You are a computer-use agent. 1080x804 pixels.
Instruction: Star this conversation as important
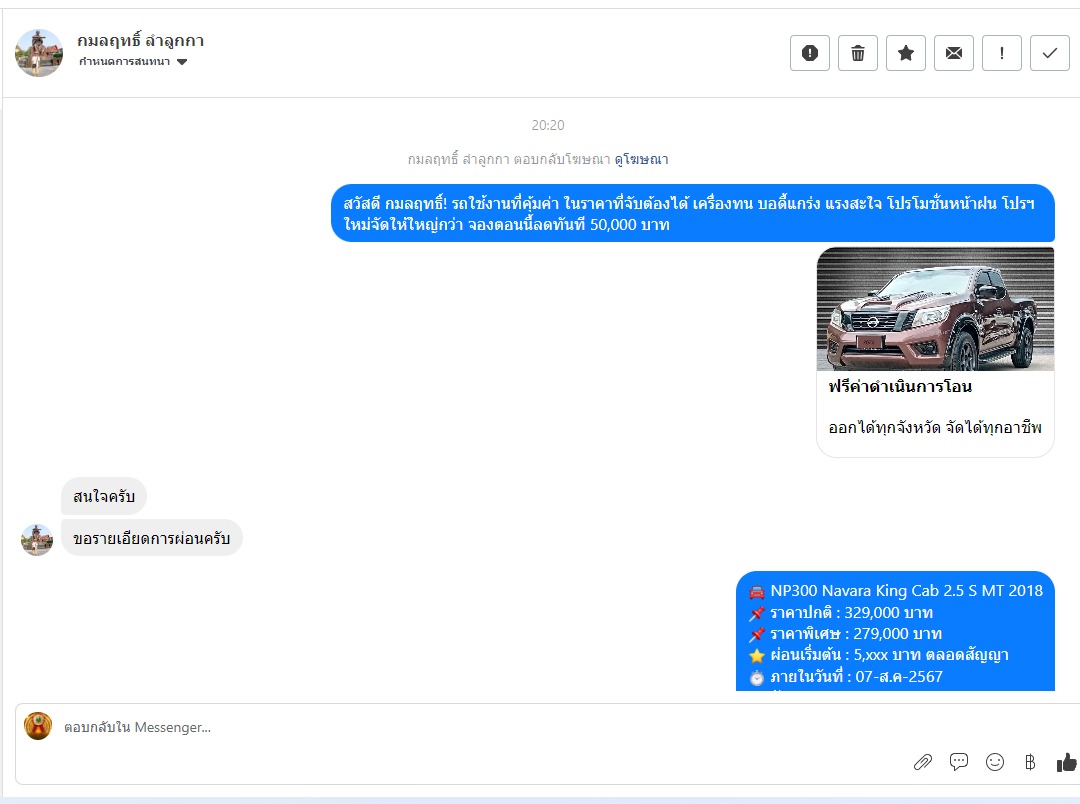pos(906,53)
